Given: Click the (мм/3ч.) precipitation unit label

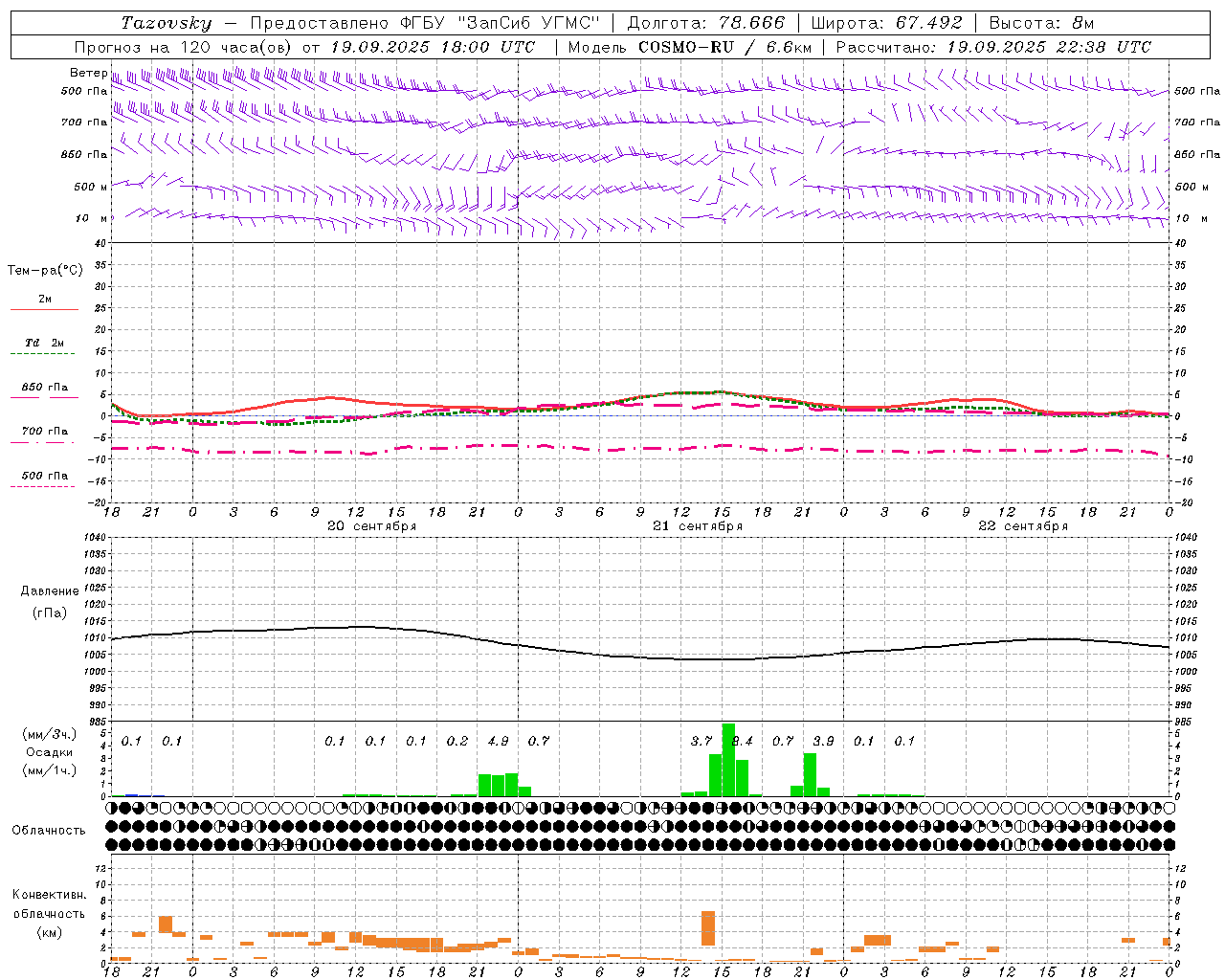Looking at the screenshot, I should pyautogui.click(x=50, y=734).
